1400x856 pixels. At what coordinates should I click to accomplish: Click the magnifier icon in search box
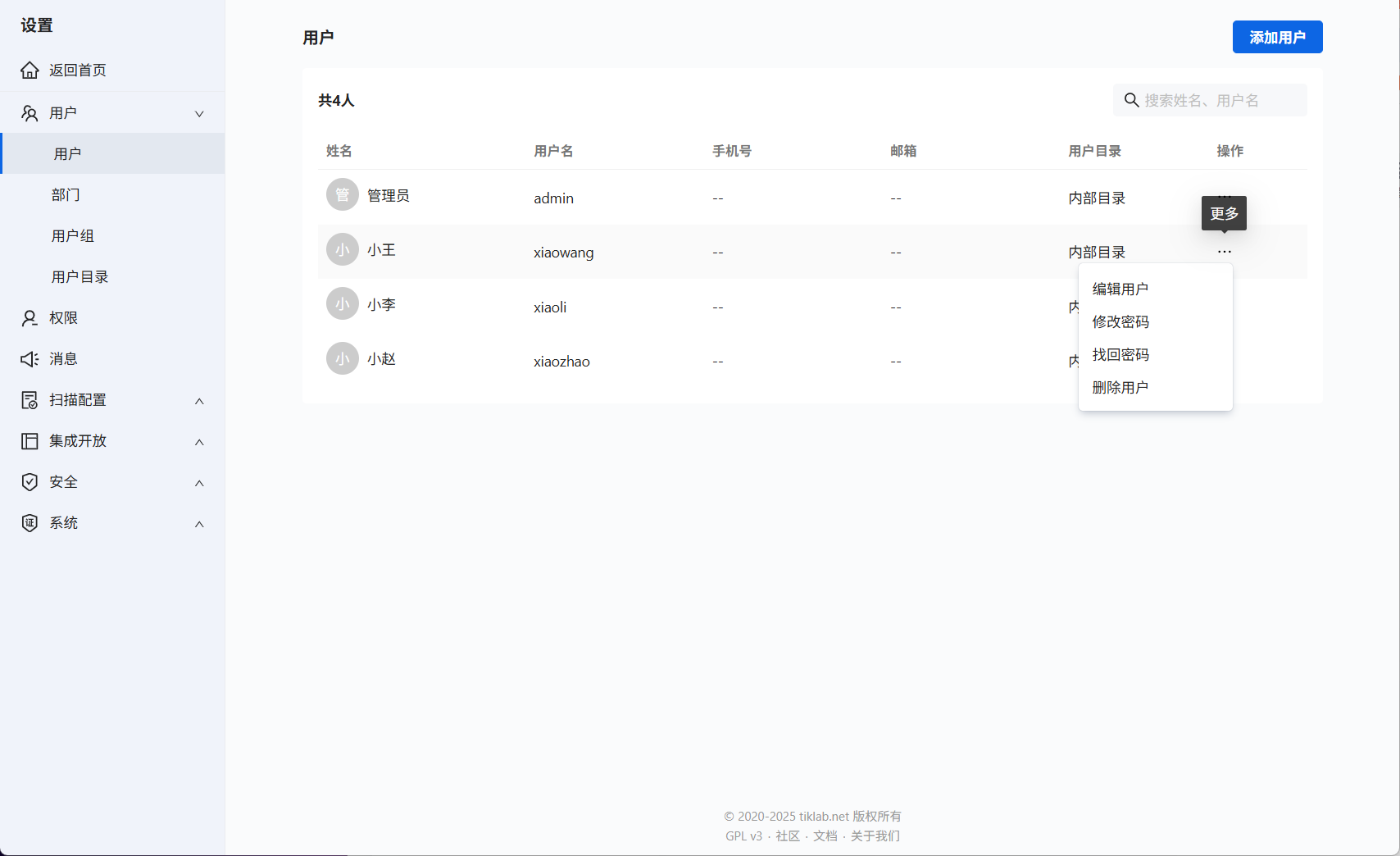tap(1132, 100)
